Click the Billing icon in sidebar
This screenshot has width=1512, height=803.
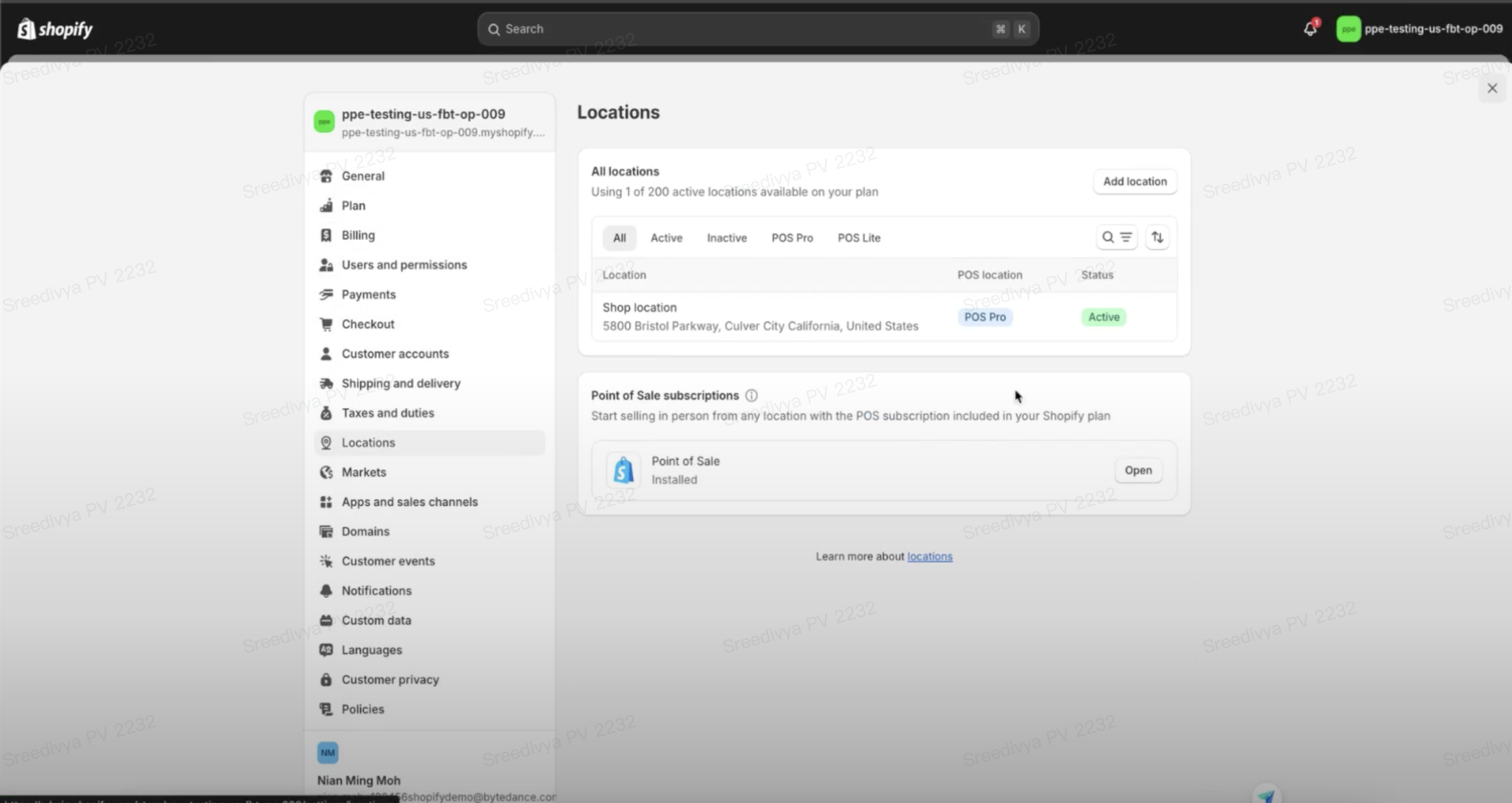tap(326, 236)
